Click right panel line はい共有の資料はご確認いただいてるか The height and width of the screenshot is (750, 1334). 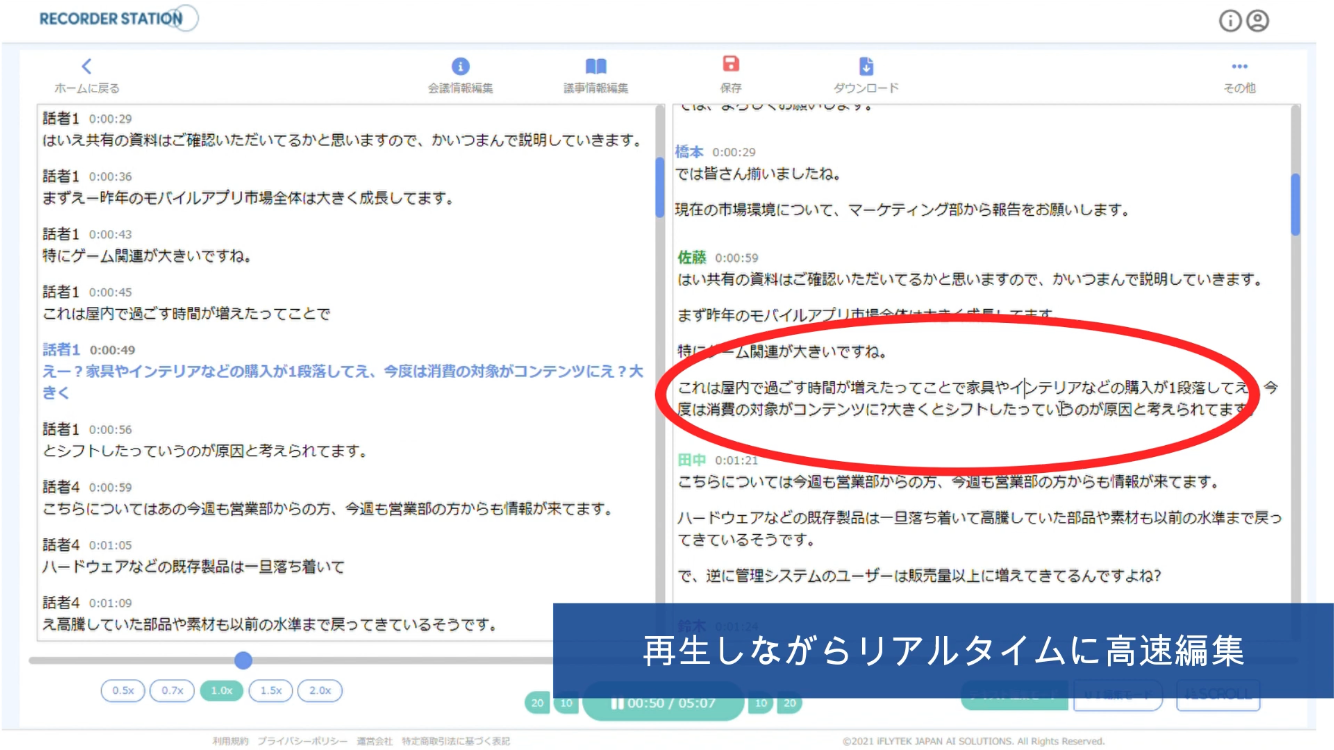(x=970, y=280)
